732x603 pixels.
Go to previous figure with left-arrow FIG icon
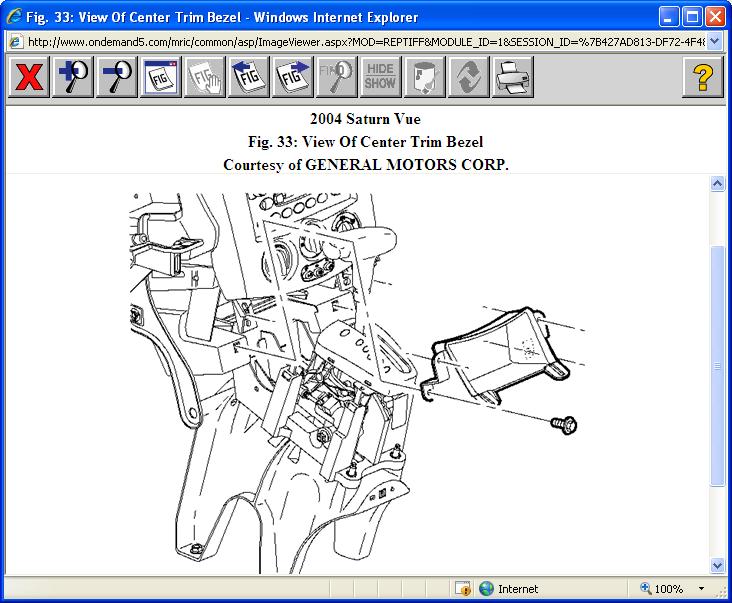[248, 77]
